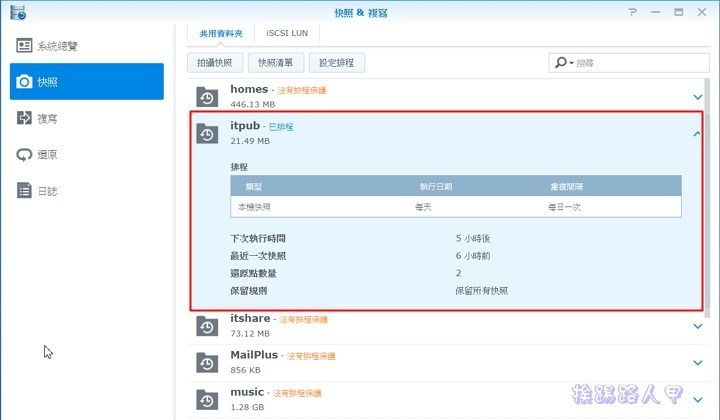Click the 73.12 MB size text

pyautogui.click(x=250, y=334)
